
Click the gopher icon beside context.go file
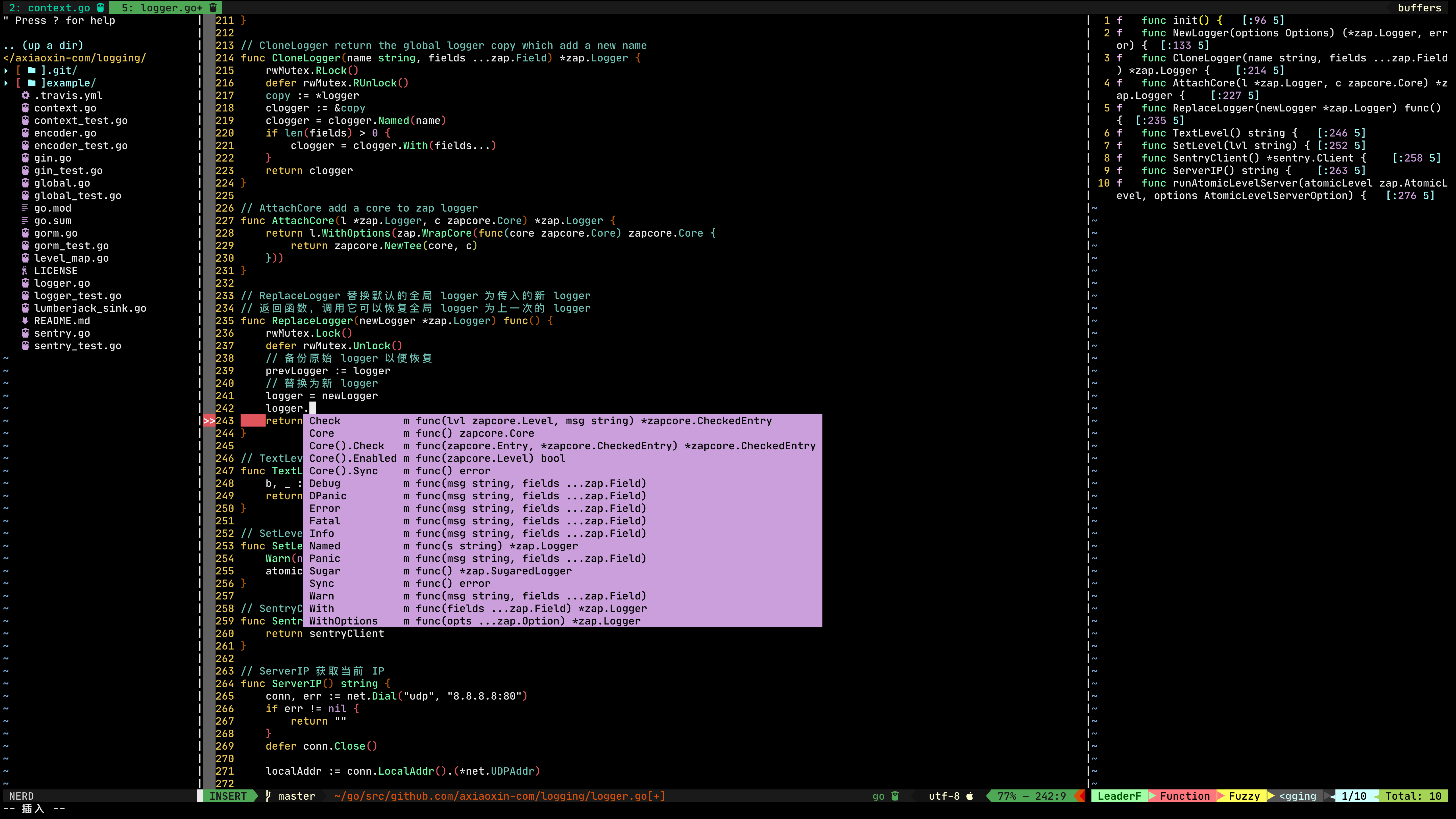[x=25, y=108]
